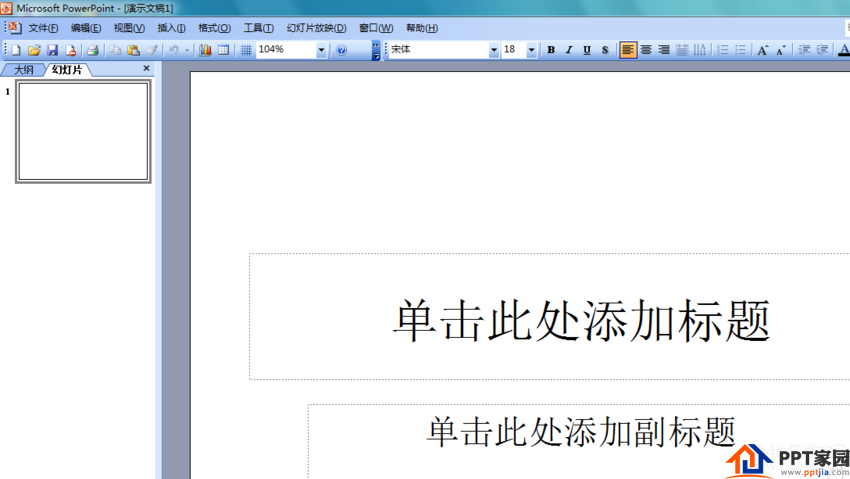Viewport: 850px width, 479px height.
Task: Click the Permission document icon
Action: 70,50
